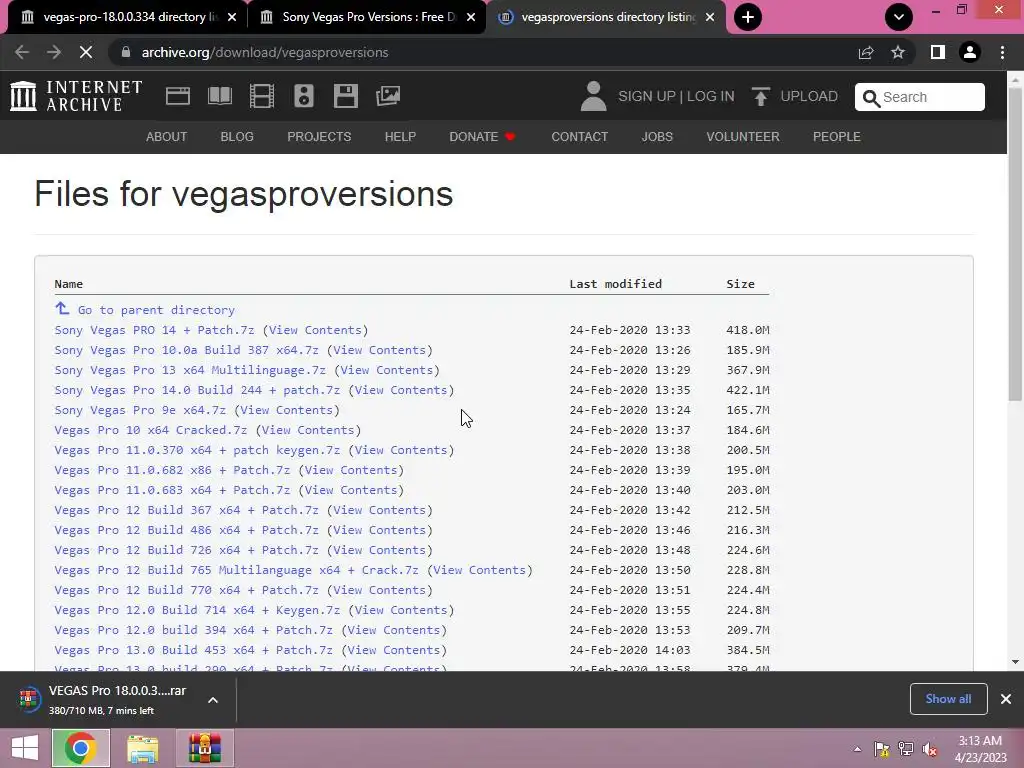Click Show all downloads button
The height and width of the screenshot is (768, 1024).
tap(948, 699)
